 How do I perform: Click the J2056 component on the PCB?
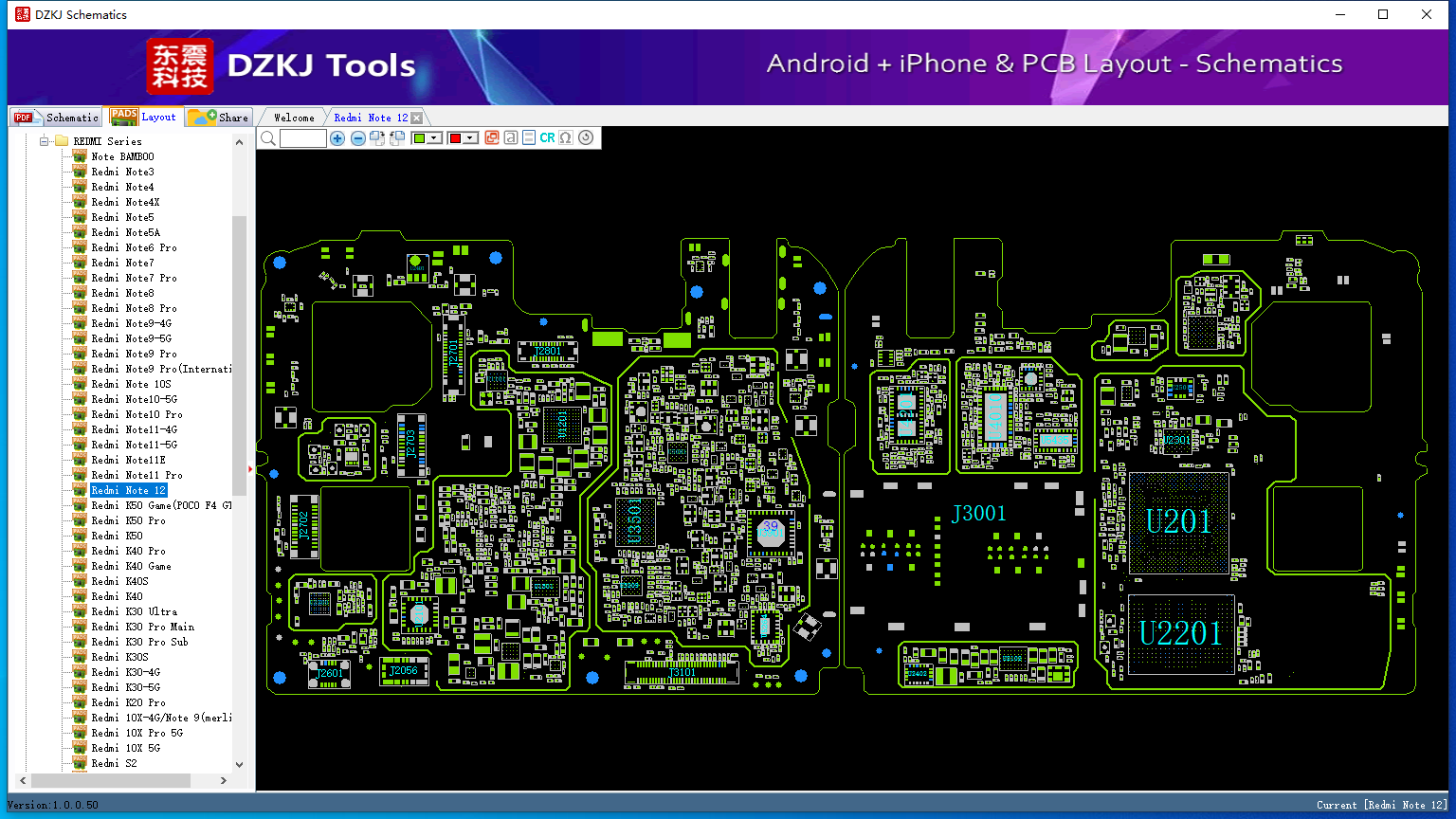click(x=404, y=671)
